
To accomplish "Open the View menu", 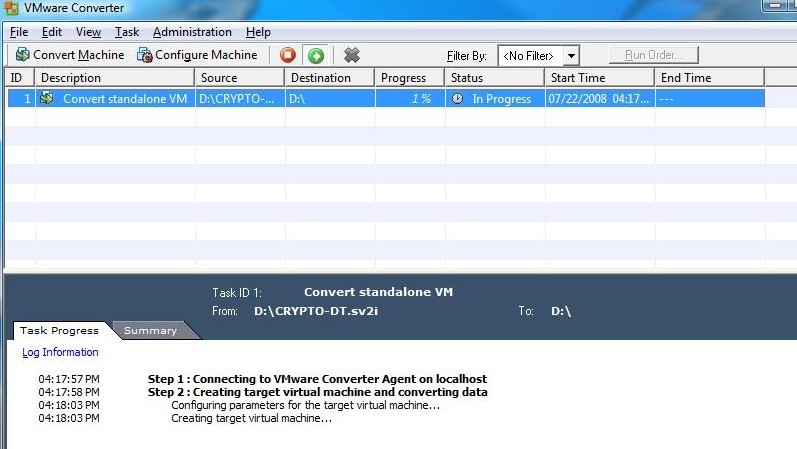I will pos(88,32).
